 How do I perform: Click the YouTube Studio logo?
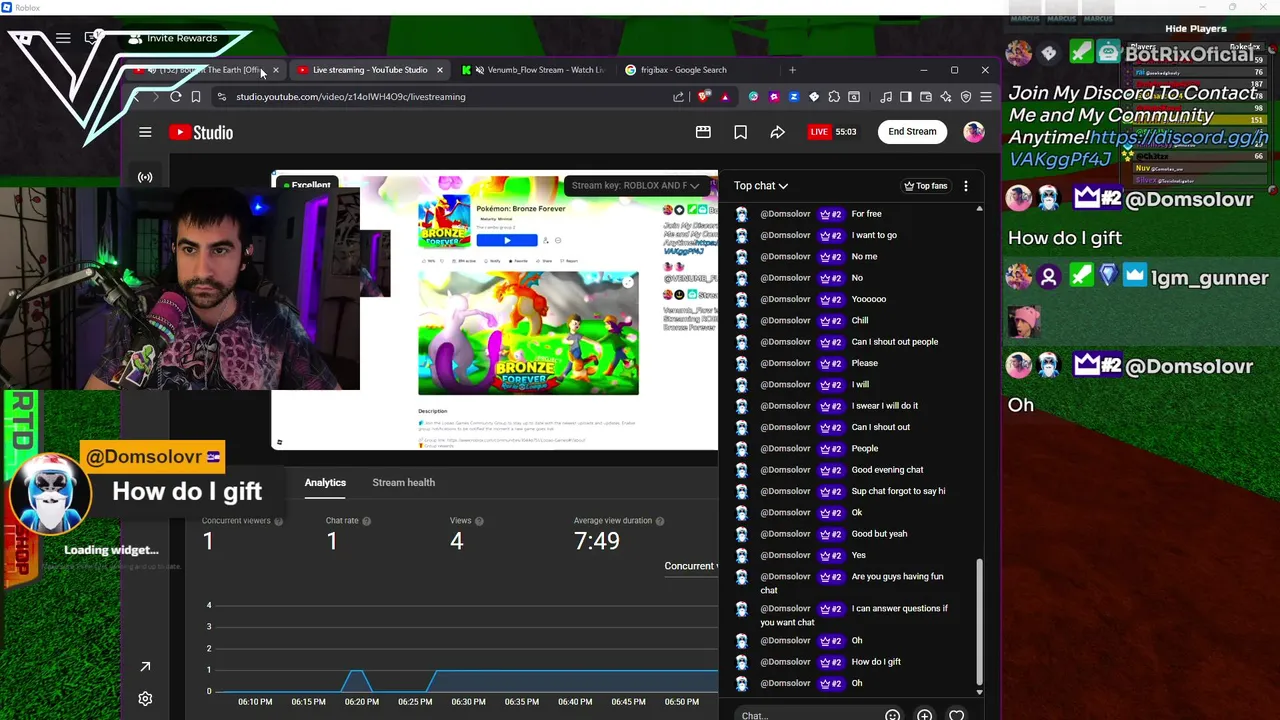(201, 132)
